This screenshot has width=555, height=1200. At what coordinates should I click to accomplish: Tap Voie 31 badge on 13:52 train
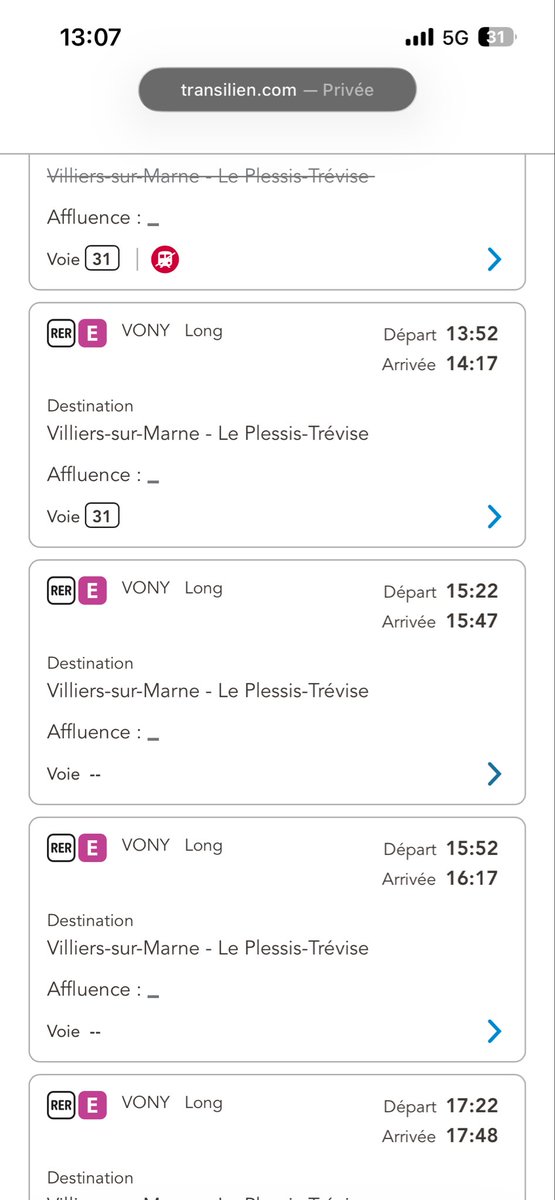[x=102, y=516]
